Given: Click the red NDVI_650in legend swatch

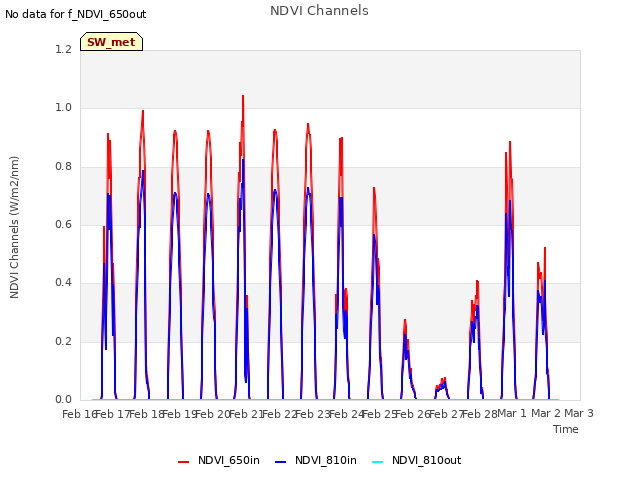Looking at the screenshot, I should tap(184, 462).
